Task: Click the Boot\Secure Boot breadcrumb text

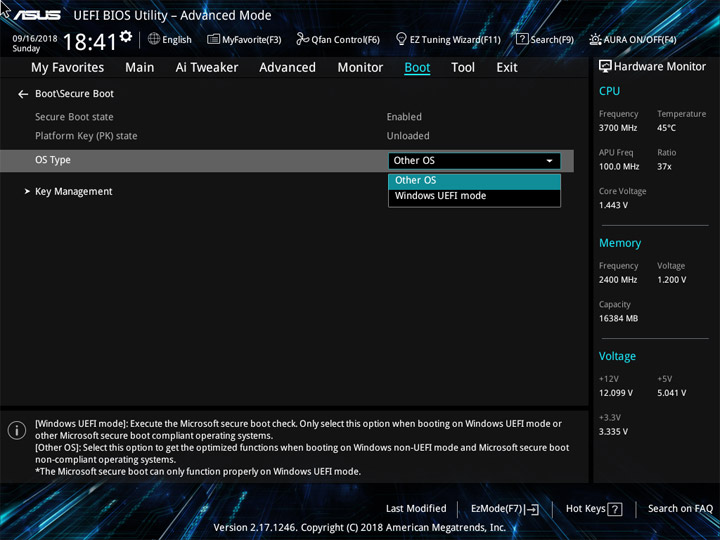Action: (74, 94)
